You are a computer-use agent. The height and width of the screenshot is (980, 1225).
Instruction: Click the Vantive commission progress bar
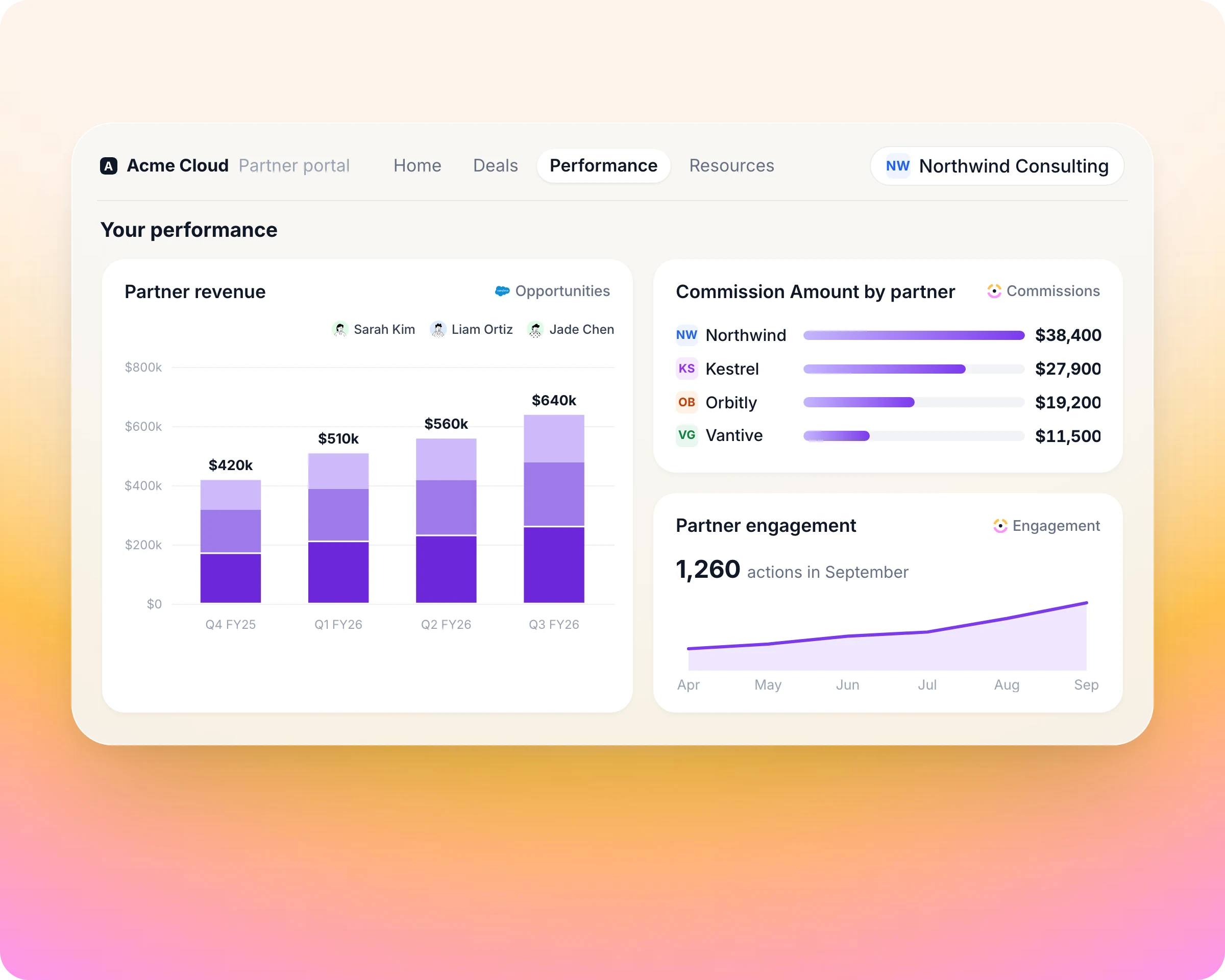coord(914,436)
